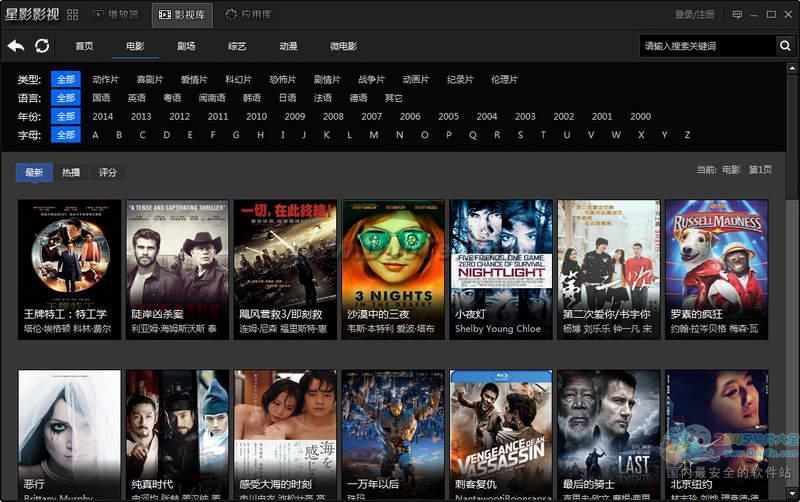The image size is (800, 502).
Task: Filter movies by year 2005
Action: coord(448,116)
